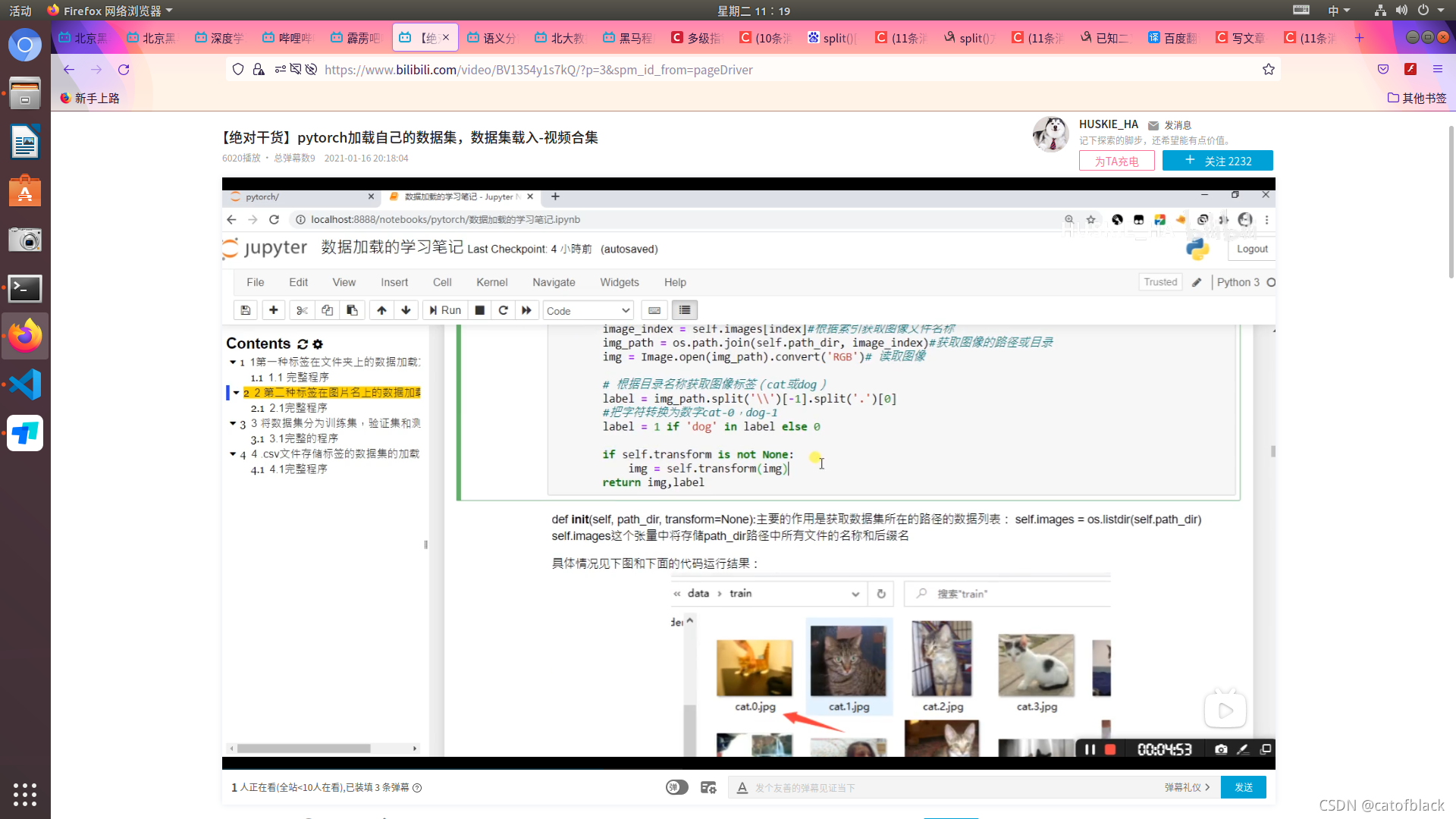The width and height of the screenshot is (1456, 819).
Task: Open the input method 中 dropdown
Action: point(1338,11)
